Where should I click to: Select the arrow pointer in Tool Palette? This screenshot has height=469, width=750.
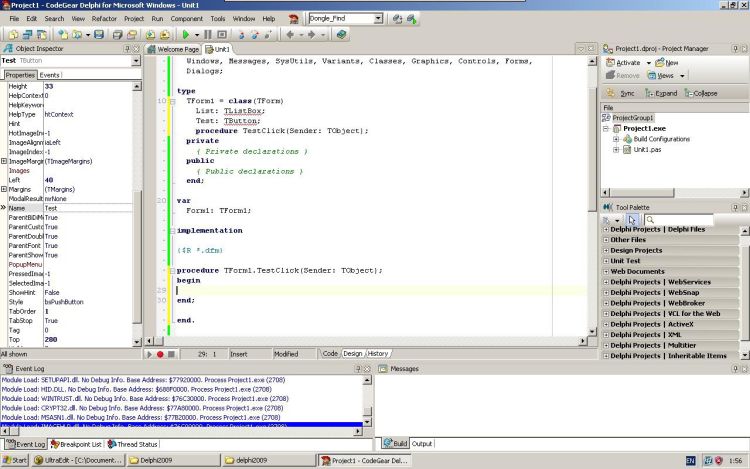tap(632, 220)
